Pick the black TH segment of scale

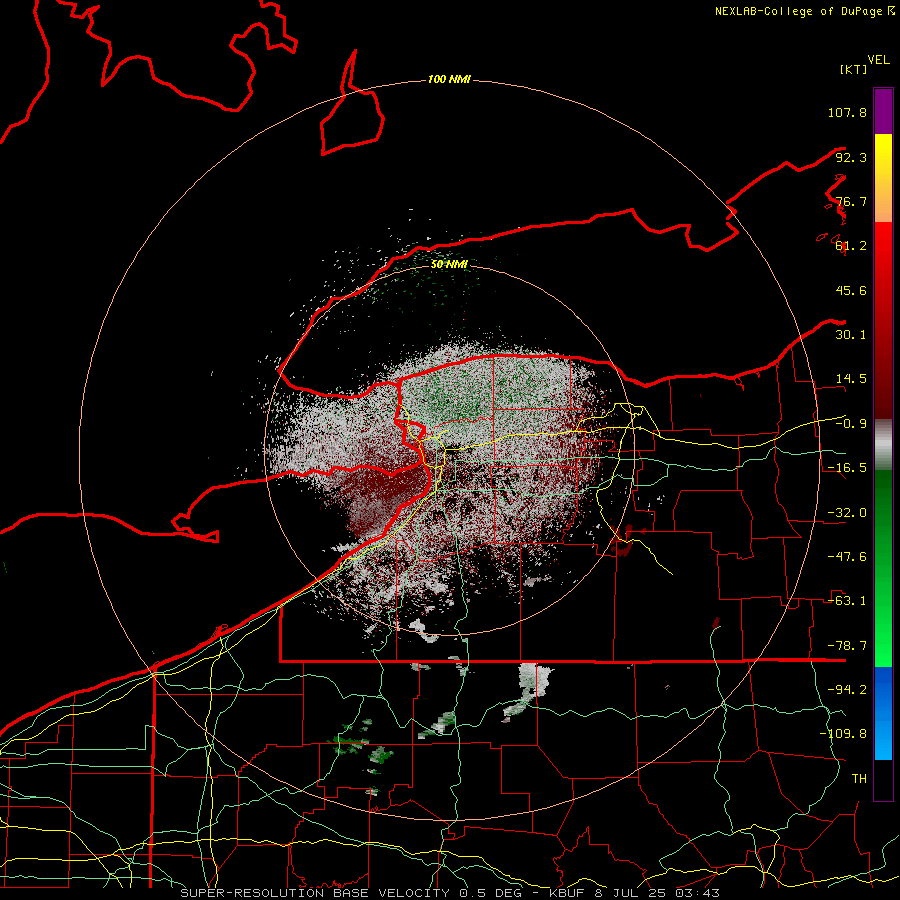tap(883, 780)
